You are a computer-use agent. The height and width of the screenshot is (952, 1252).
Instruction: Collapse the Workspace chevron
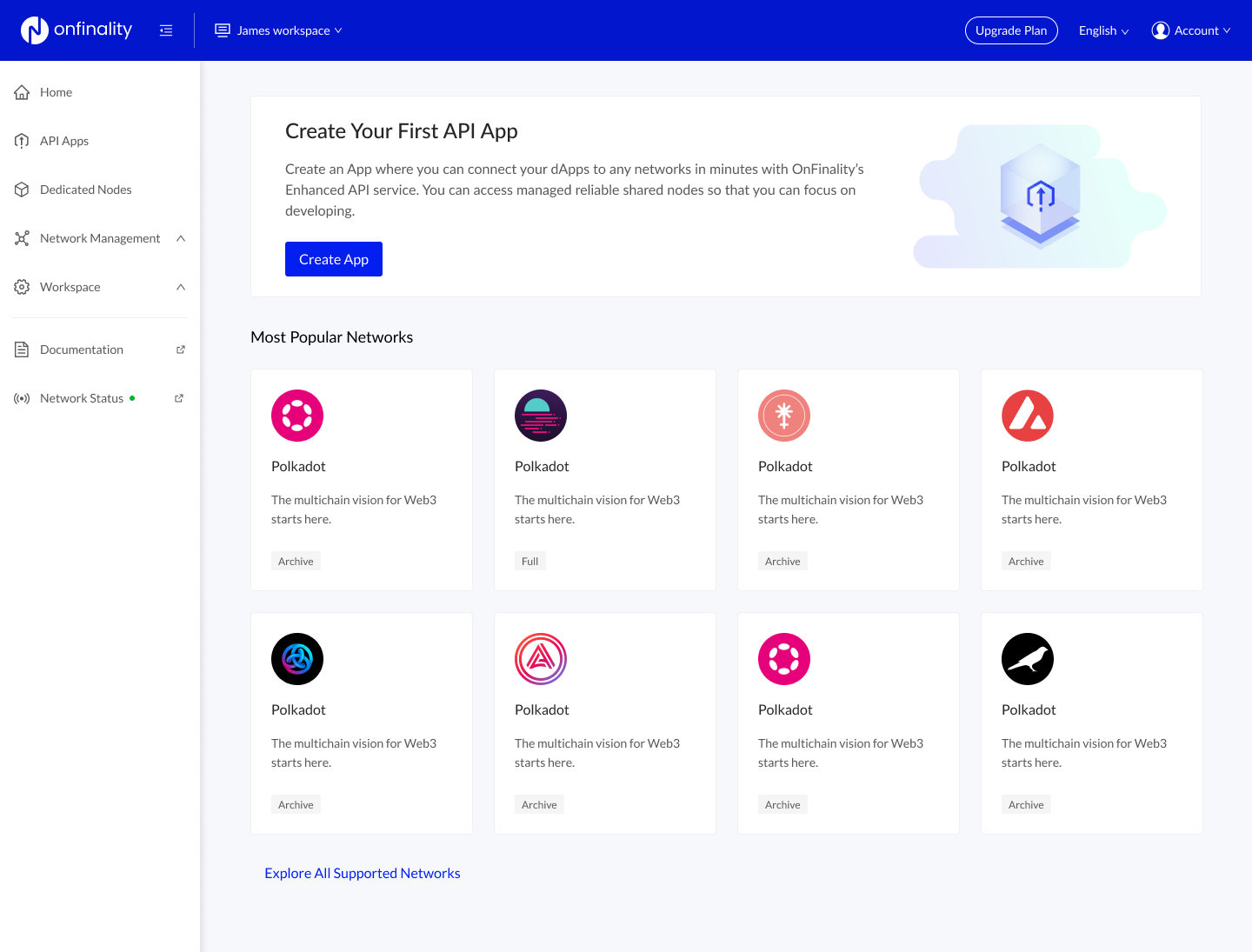pyautogui.click(x=181, y=287)
